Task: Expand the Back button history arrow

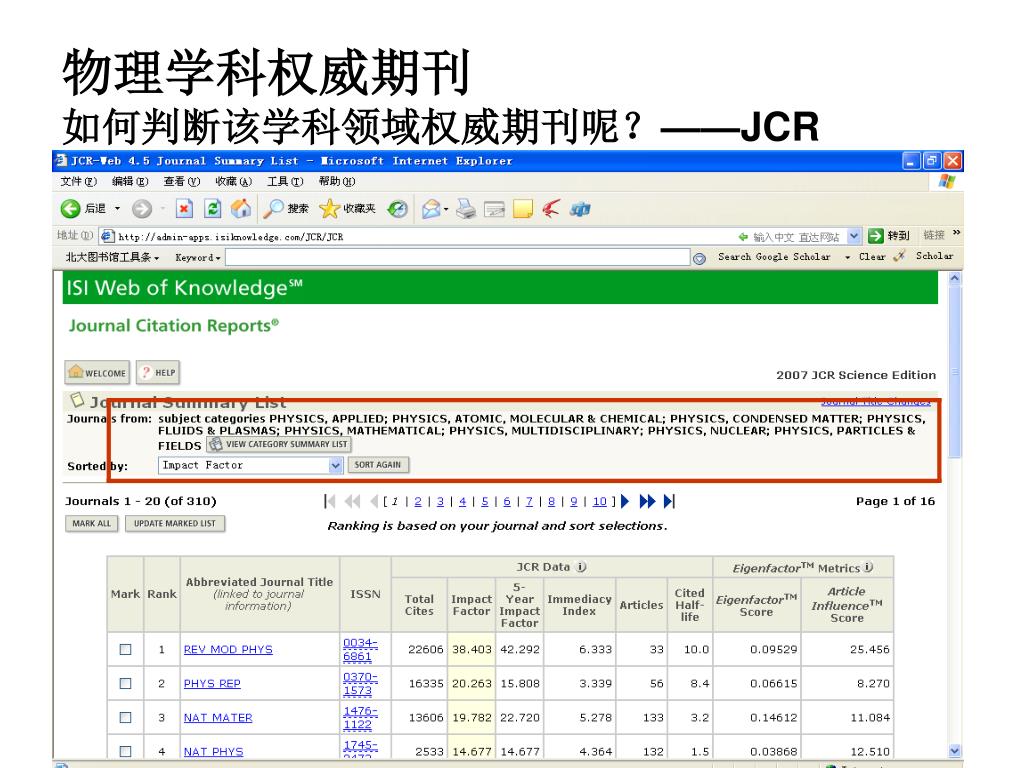Action: click(x=118, y=209)
